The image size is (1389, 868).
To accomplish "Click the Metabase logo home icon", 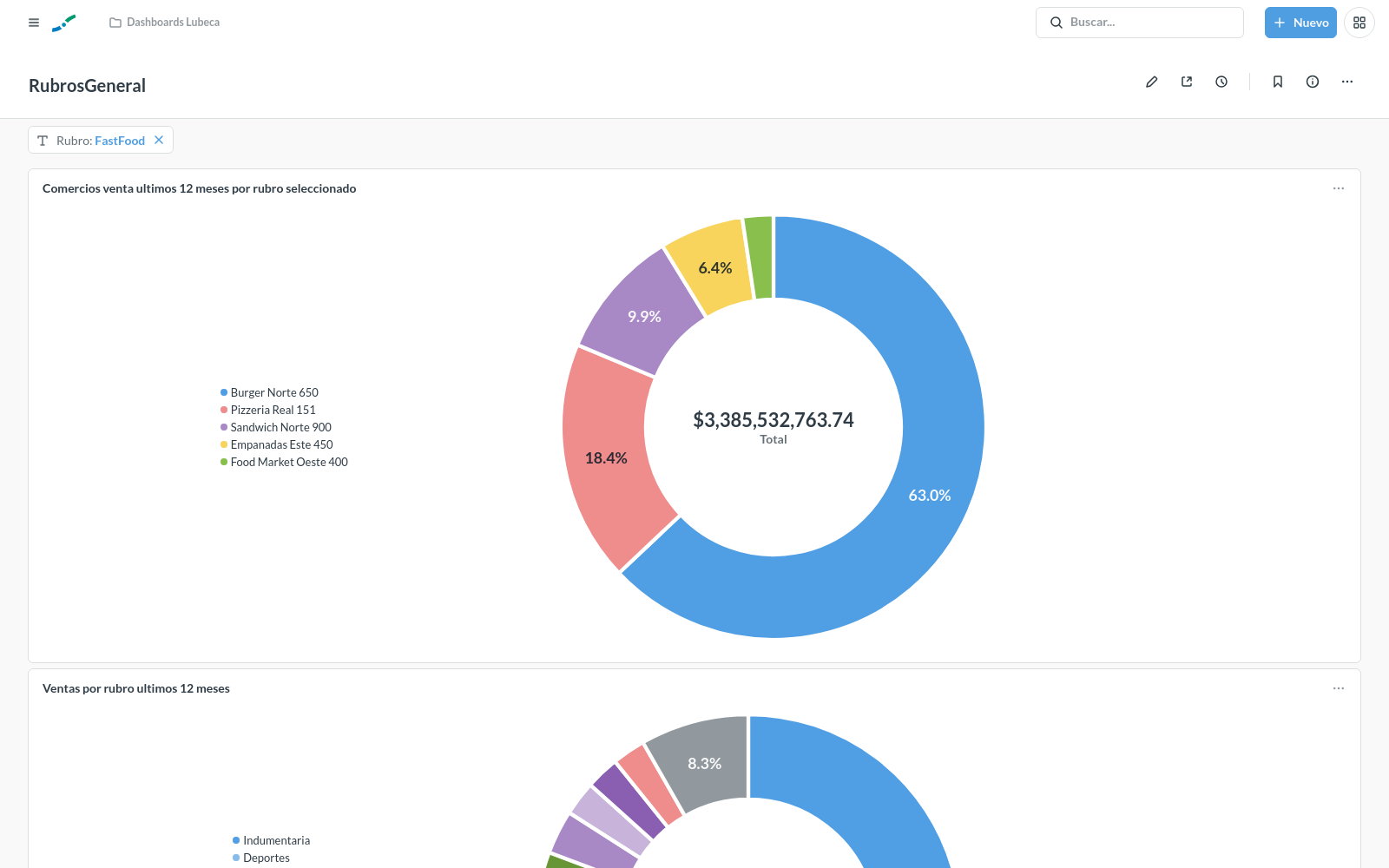I will [63, 23].
